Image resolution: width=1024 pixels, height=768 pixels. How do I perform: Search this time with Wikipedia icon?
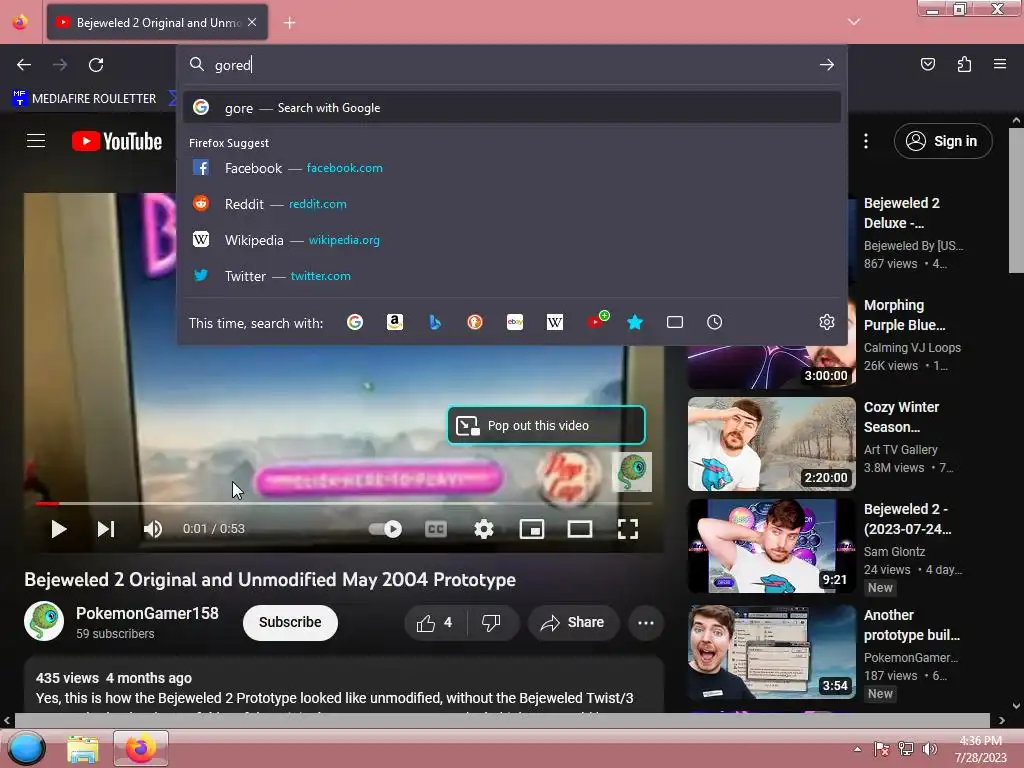coord(554,322)
